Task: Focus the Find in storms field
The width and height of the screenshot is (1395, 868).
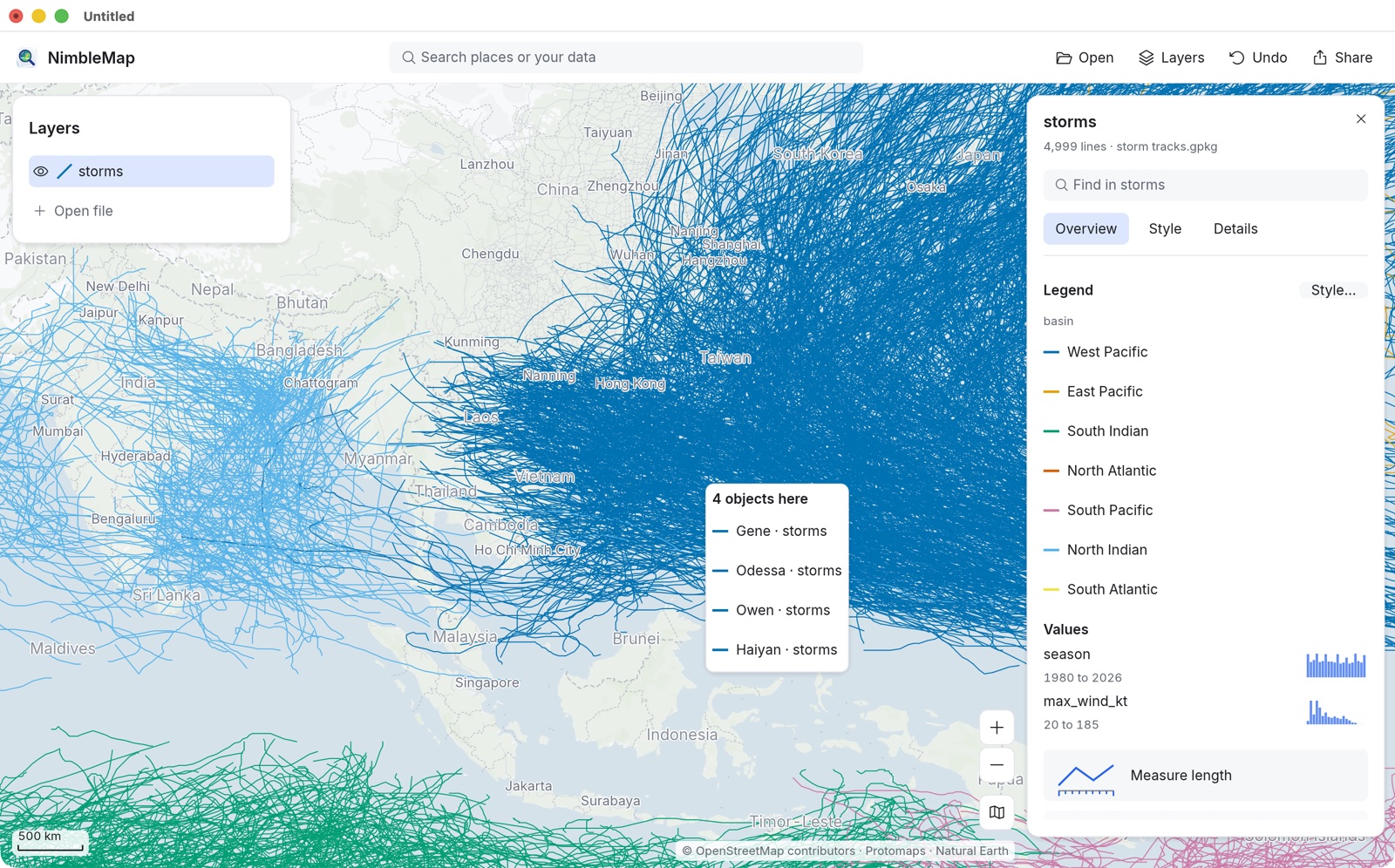Action: point(1205,185)
